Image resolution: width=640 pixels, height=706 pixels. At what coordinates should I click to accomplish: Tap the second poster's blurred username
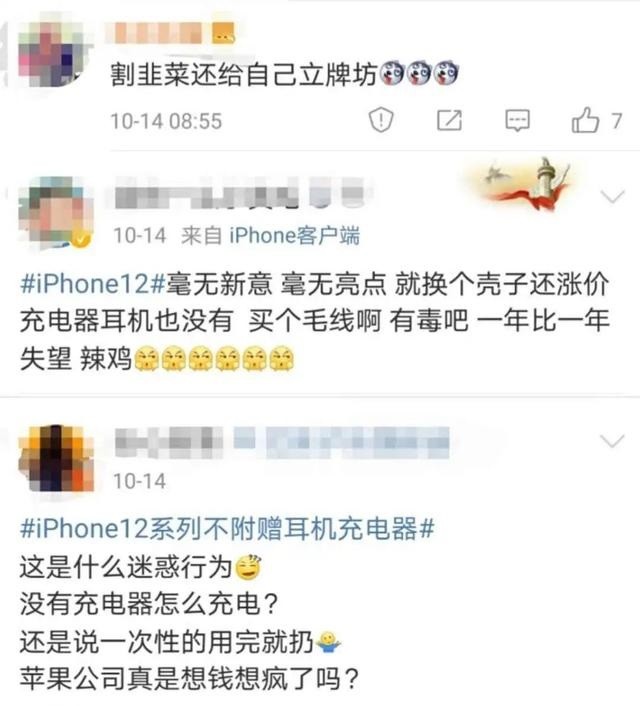241,194
